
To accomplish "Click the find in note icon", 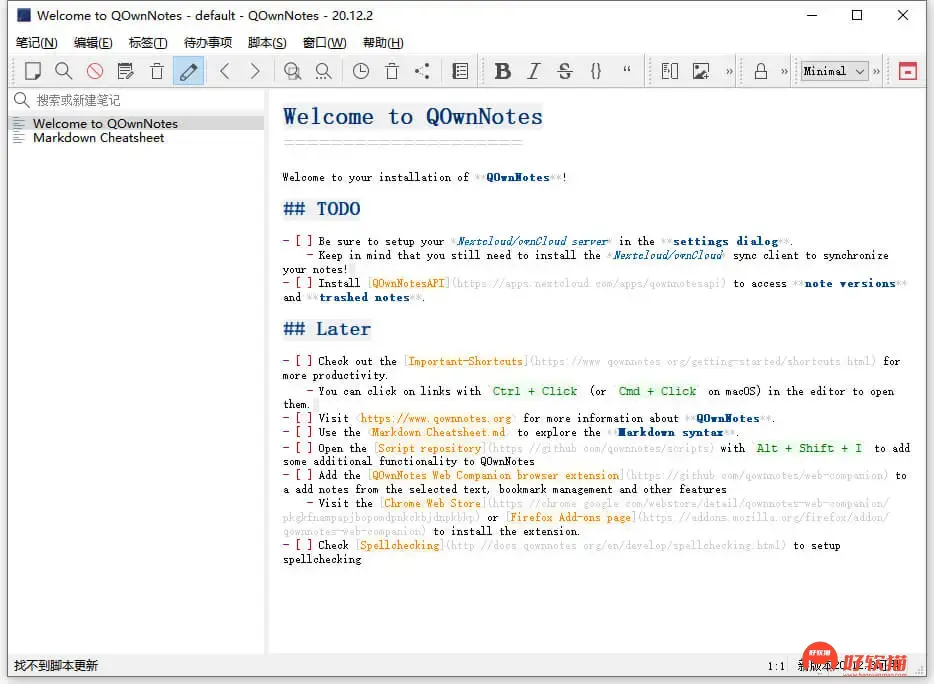I will click(x=292, y=71).
